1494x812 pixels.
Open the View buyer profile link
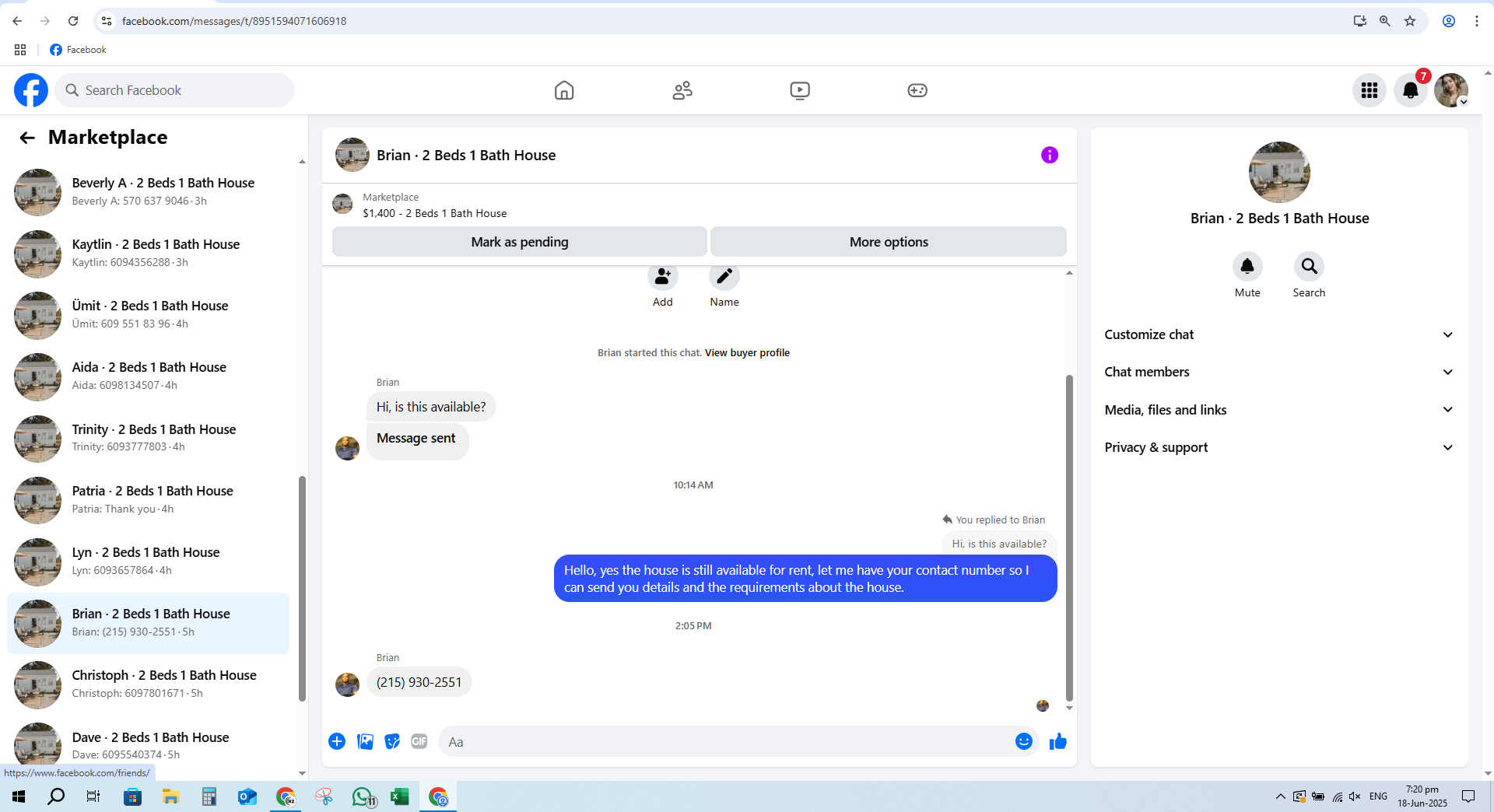tap(747, 353)
